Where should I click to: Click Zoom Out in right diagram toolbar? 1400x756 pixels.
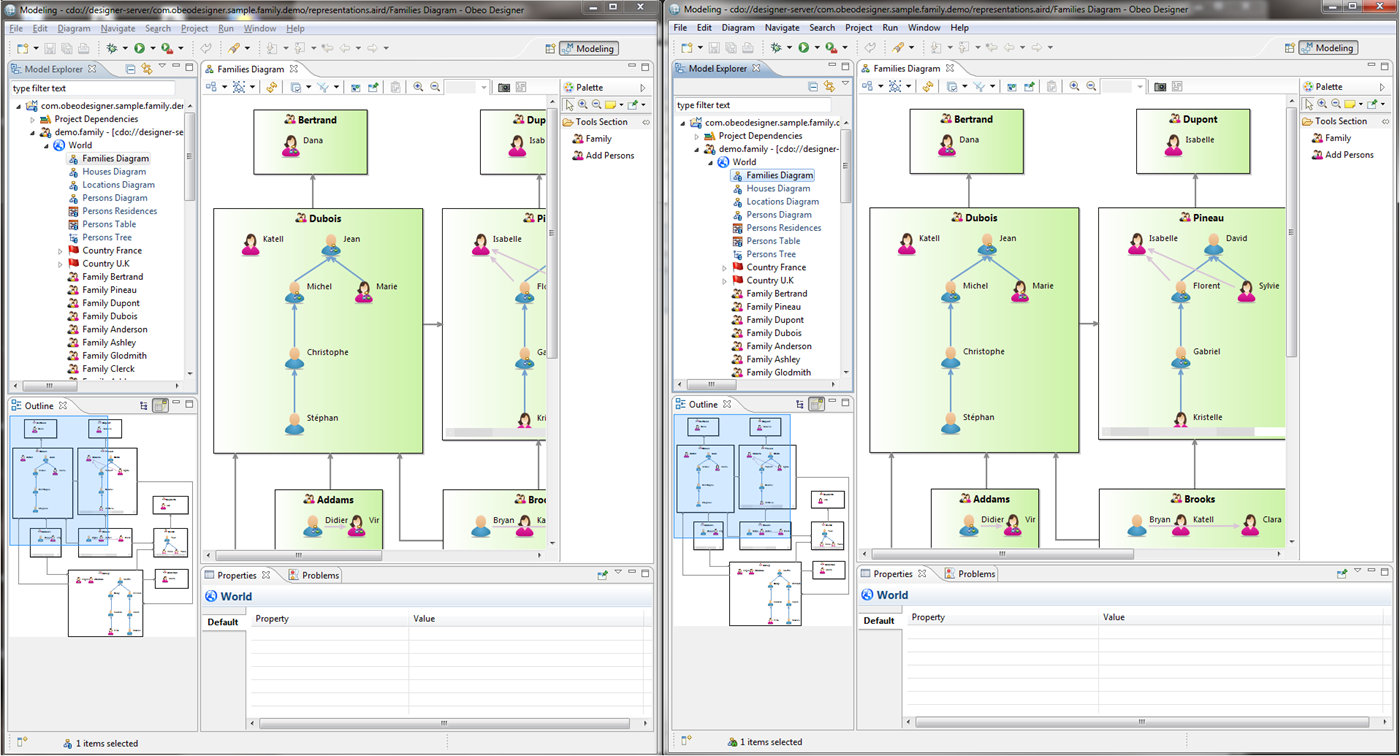1091,87
